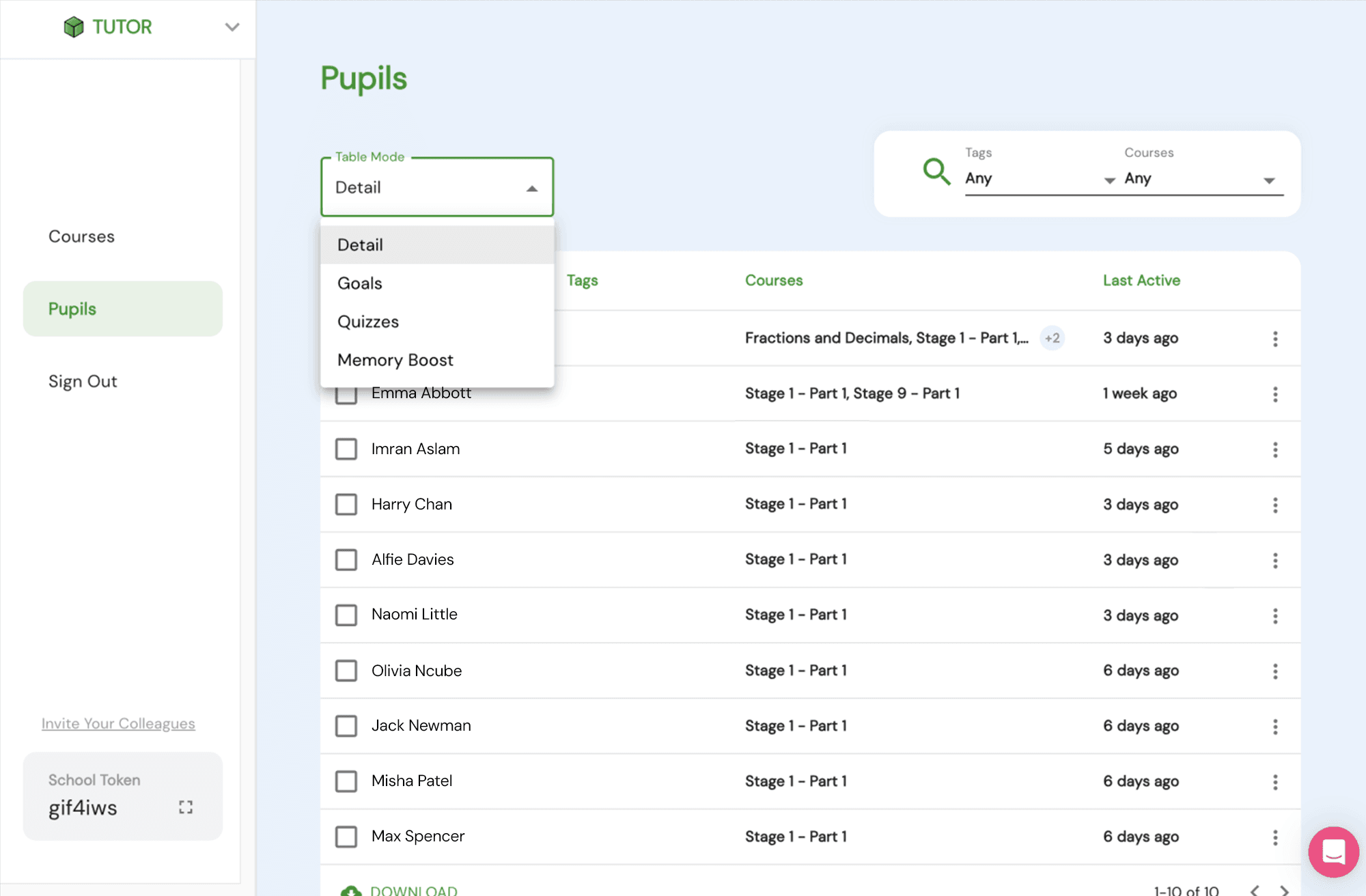Expand the School Token fullscreen icon
The height and width of the screenshot is (896, 1366).
coord(186,807)
